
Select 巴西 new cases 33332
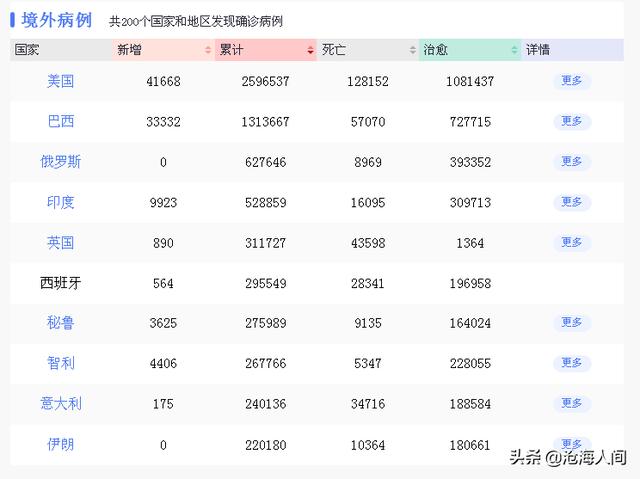[x=163, y=122]
